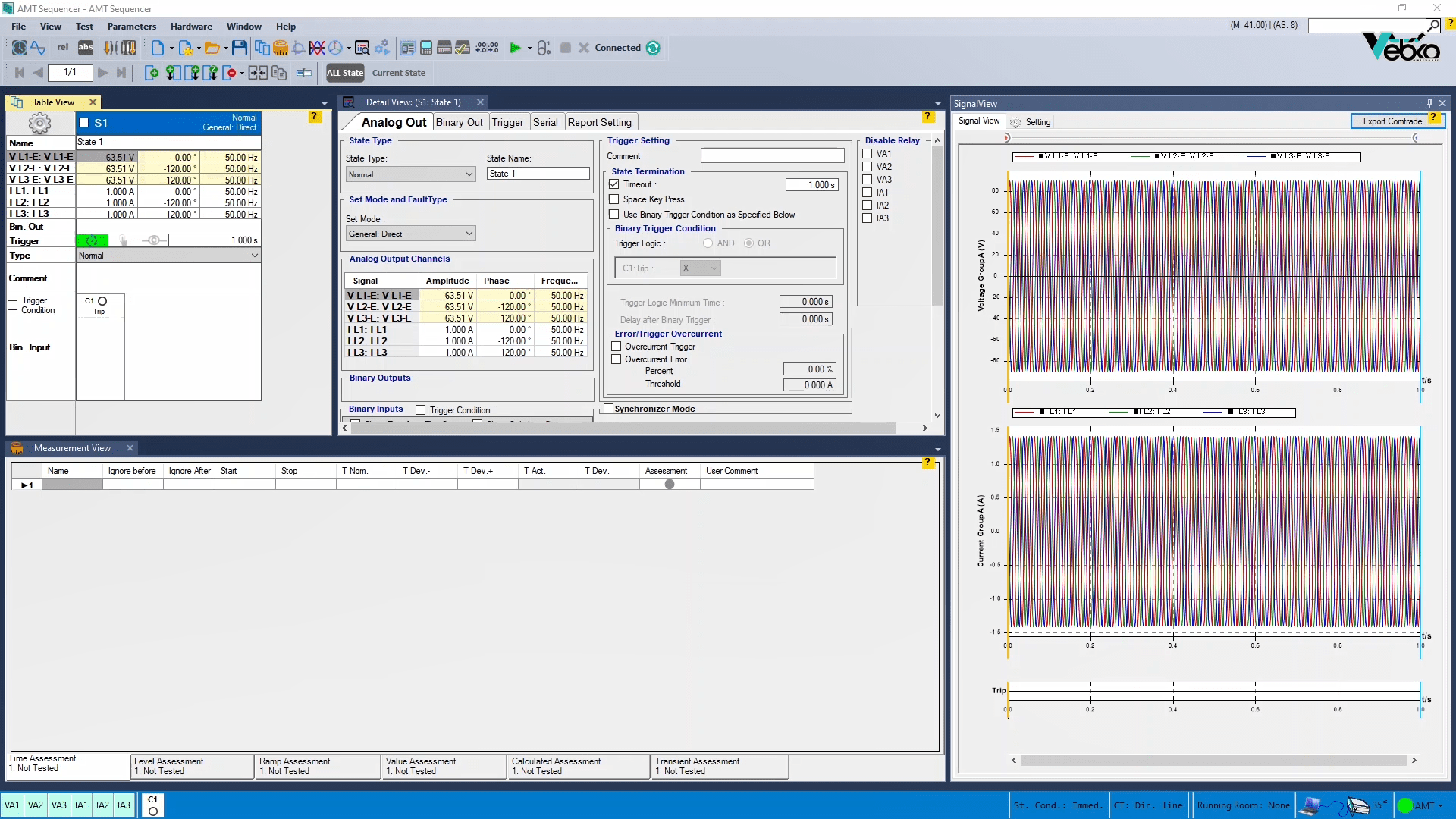The width and height of the screenshot is (1456, 819).
Task: Click the 'abs' absolute mode icon
Action: click(x=86, y=47)
